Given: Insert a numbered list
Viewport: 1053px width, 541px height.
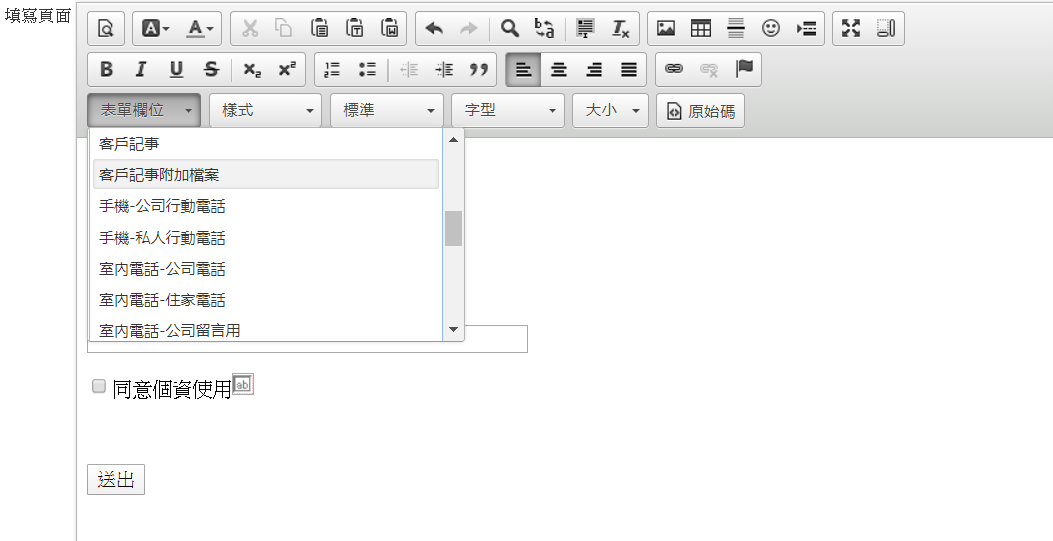Looking at the screenshot, I should 332,69.
